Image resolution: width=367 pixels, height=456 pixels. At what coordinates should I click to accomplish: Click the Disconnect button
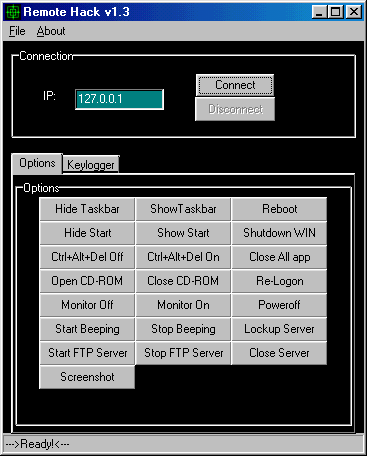point(235,109)
